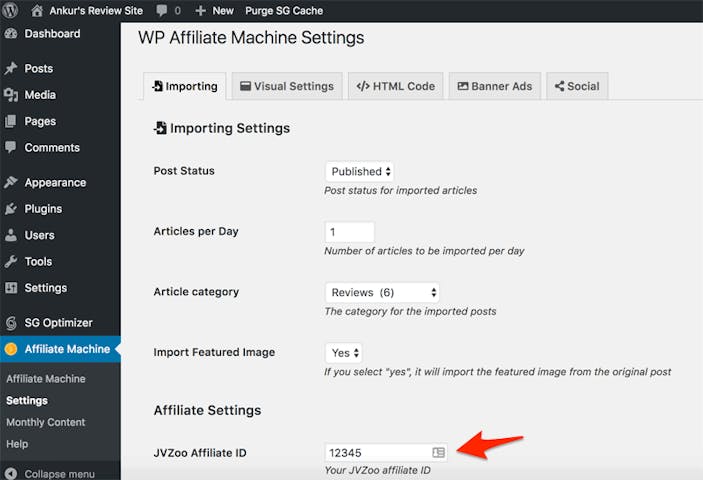
Task: Switch to the Visual Settings tab
Action: (x=287, y=86)
